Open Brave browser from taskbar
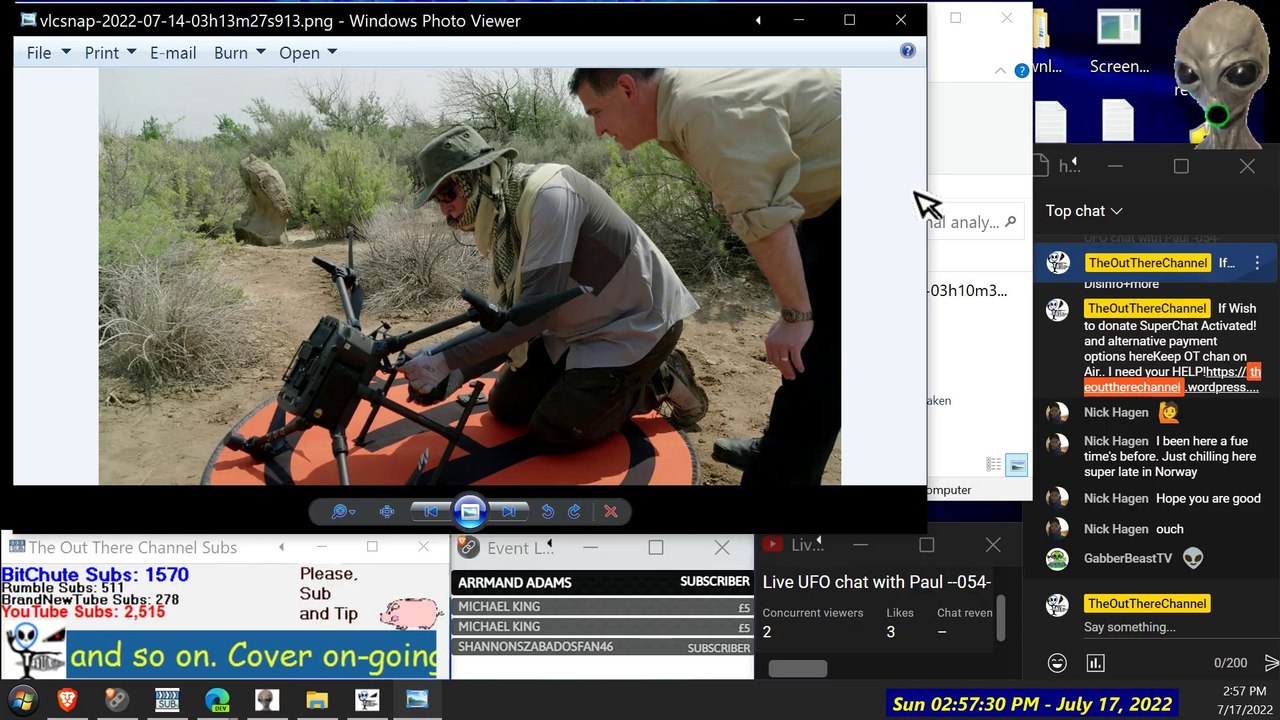 tap(67, 700)
